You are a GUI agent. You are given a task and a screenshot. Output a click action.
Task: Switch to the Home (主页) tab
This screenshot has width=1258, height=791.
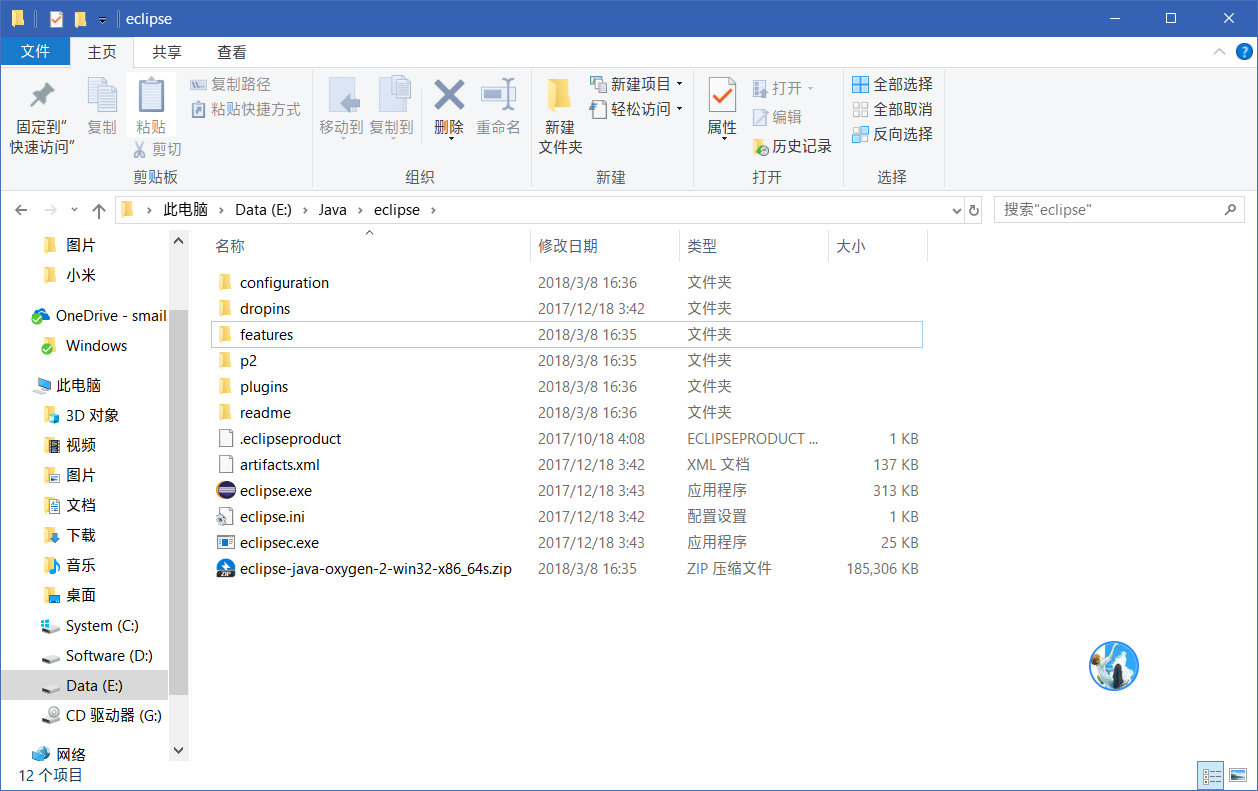point(102,52)
